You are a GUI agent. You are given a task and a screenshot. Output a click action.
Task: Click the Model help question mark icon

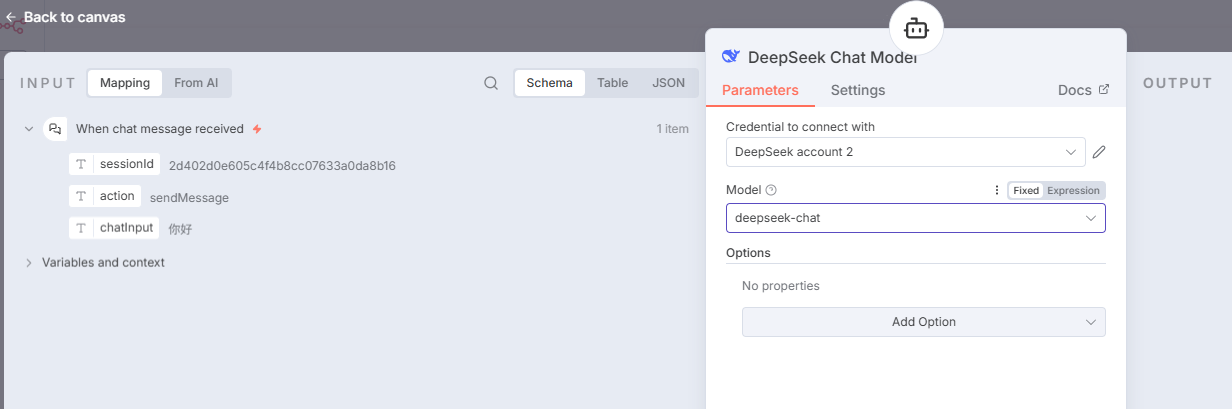pos(771,190)
